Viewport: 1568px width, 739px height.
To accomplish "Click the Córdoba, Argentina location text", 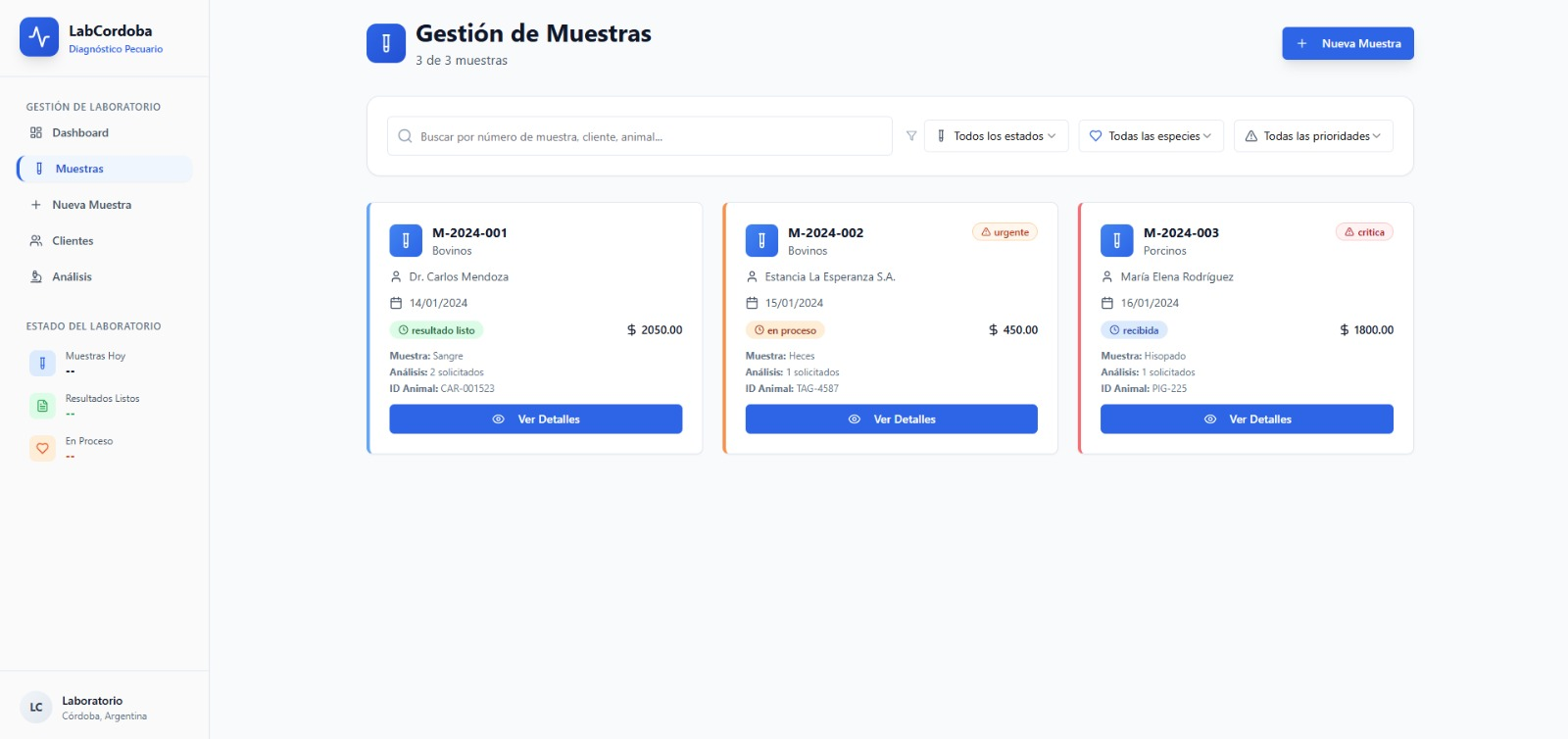I will (x=104, y=716).
